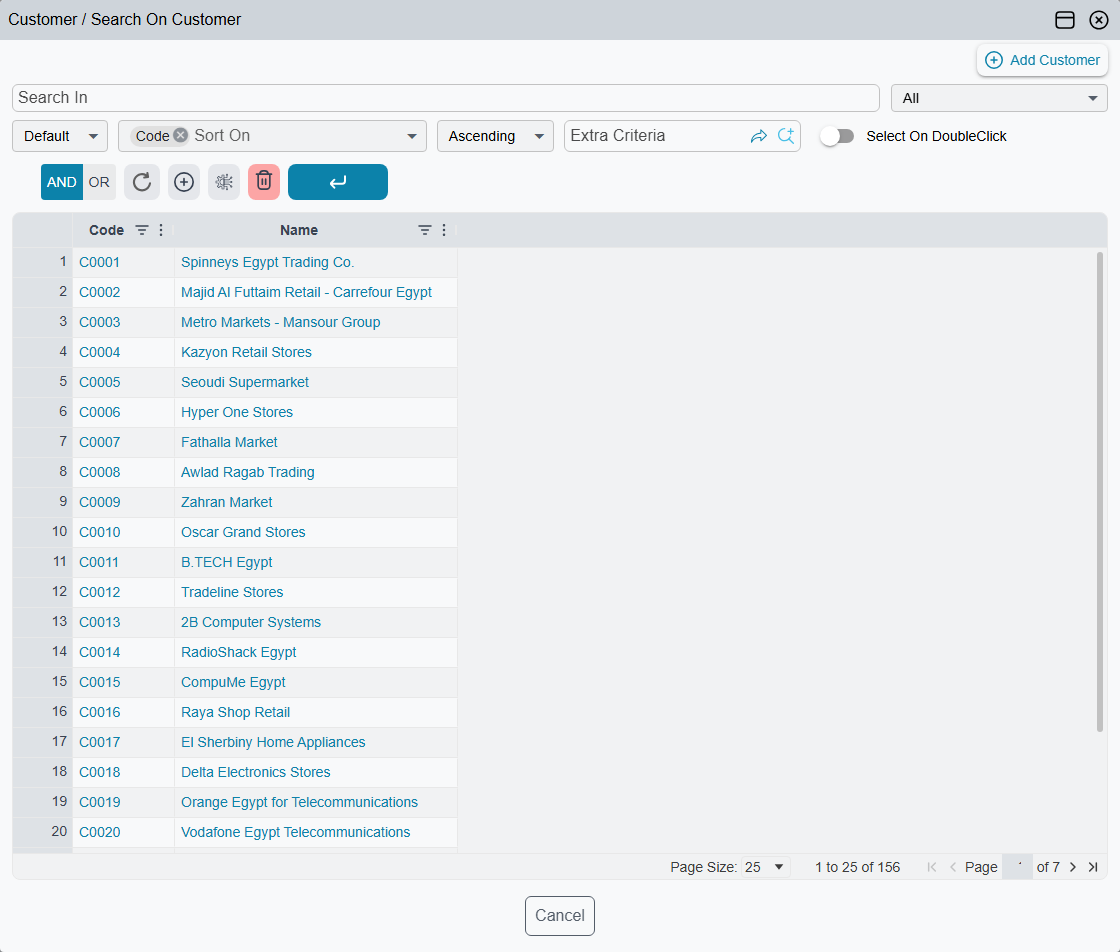The height and width of the screenshot is (952, 1120).
Task: Select the AND operator
Action: click(x=61, y=182)
